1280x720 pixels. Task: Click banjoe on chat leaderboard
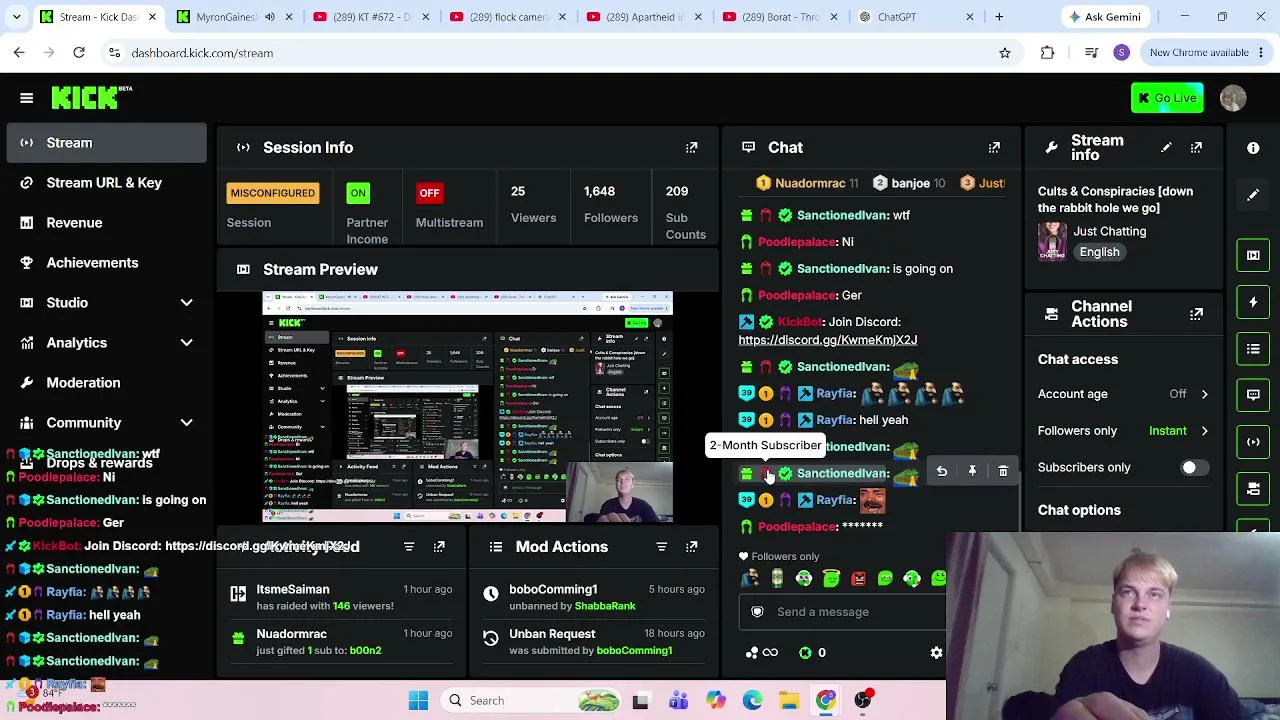click(x=910, y=184)
